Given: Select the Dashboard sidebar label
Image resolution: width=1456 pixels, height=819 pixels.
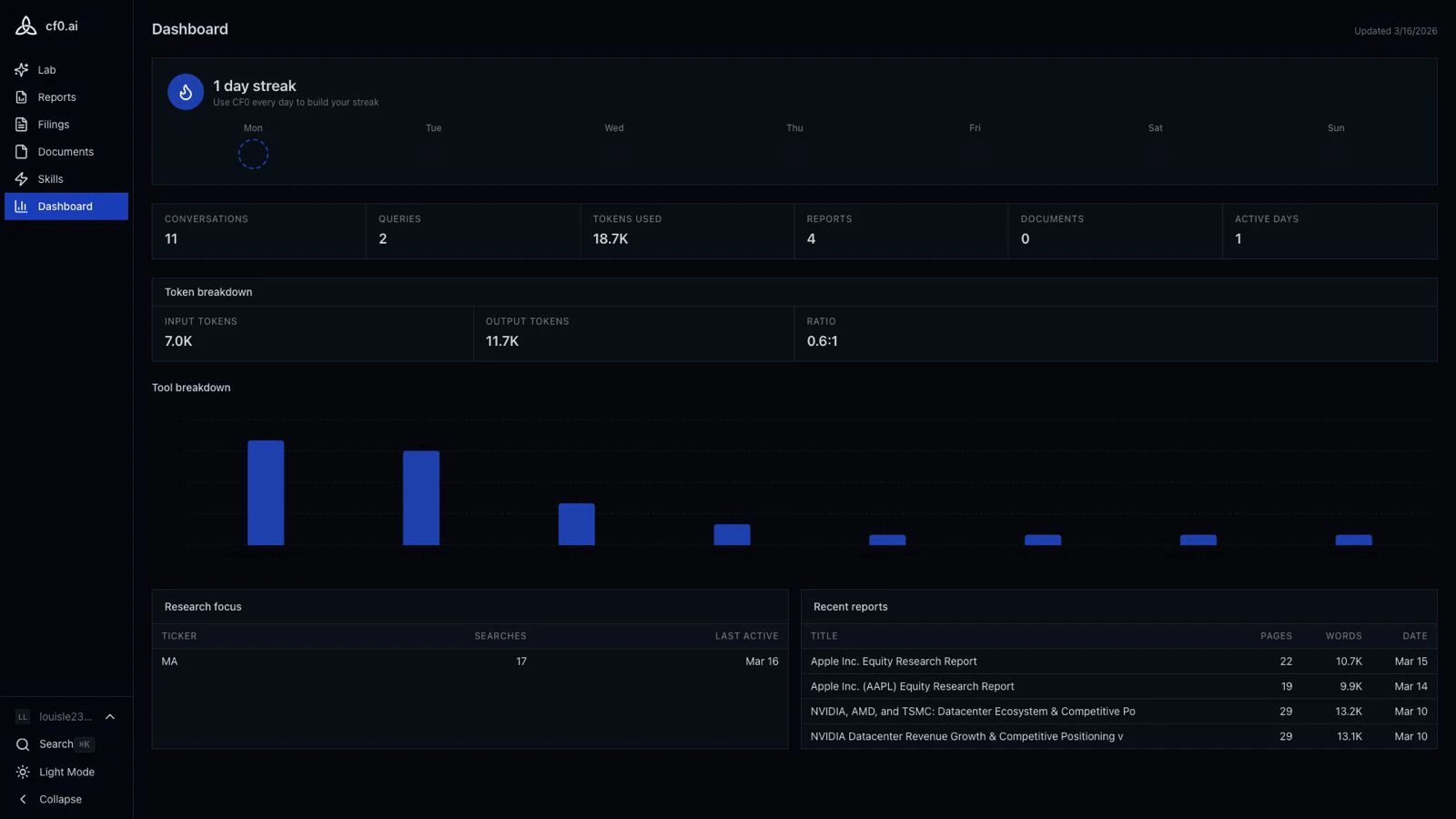Looking at the screenshot, I should tap(65, 207).
